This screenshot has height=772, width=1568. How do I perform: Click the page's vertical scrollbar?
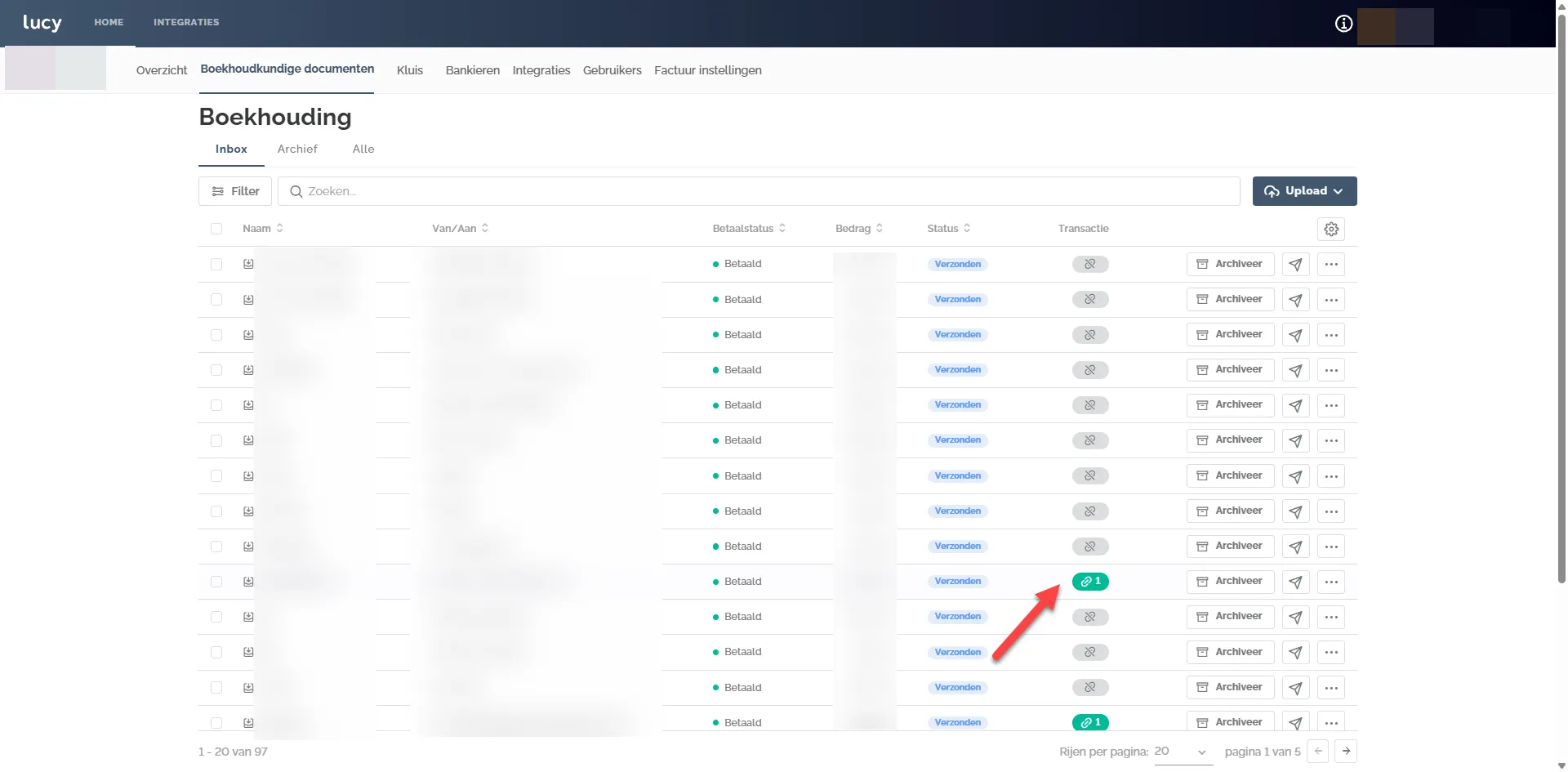point(1561,298)
